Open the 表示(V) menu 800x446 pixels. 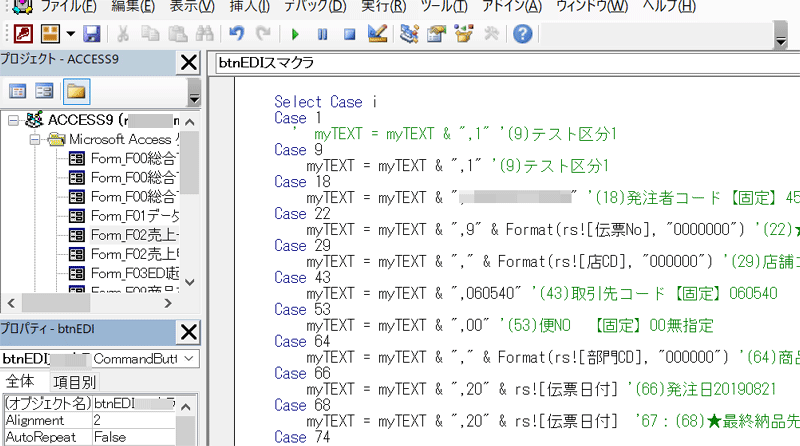click(192, 6)
